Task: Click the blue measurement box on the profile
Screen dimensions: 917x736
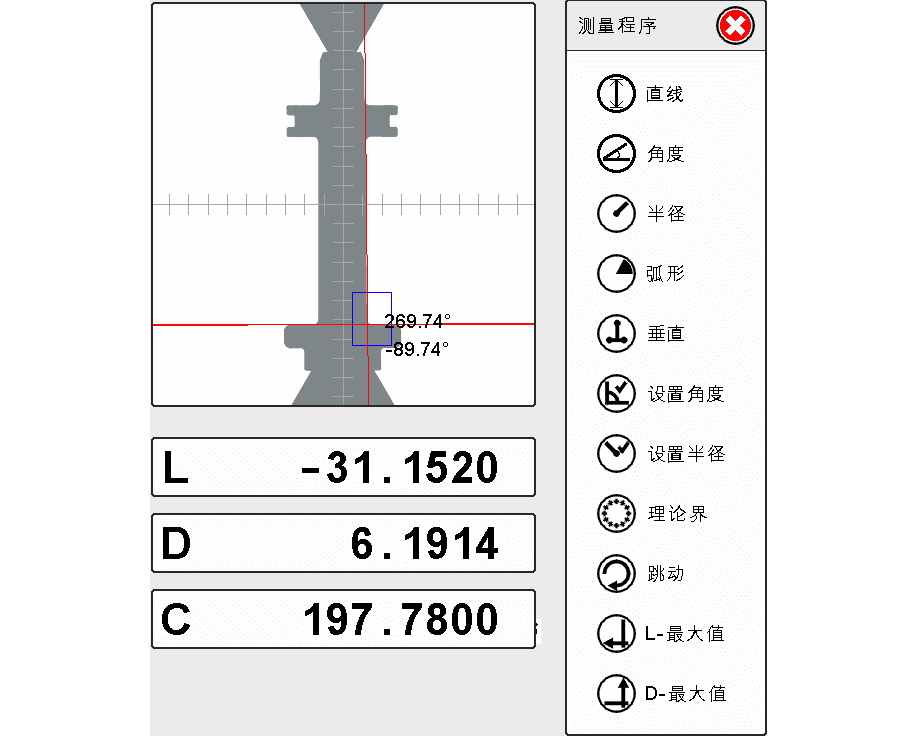Action: [x=371, y=318]
